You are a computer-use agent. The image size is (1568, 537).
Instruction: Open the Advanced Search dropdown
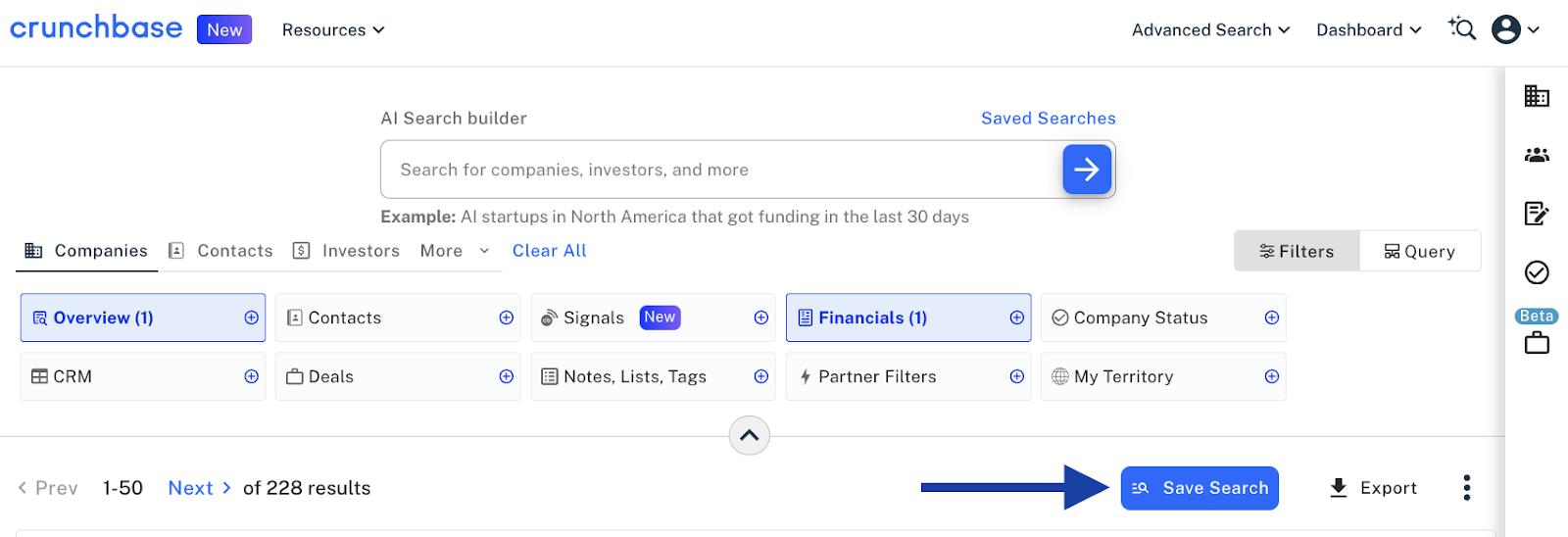[x=1210, y=30]
